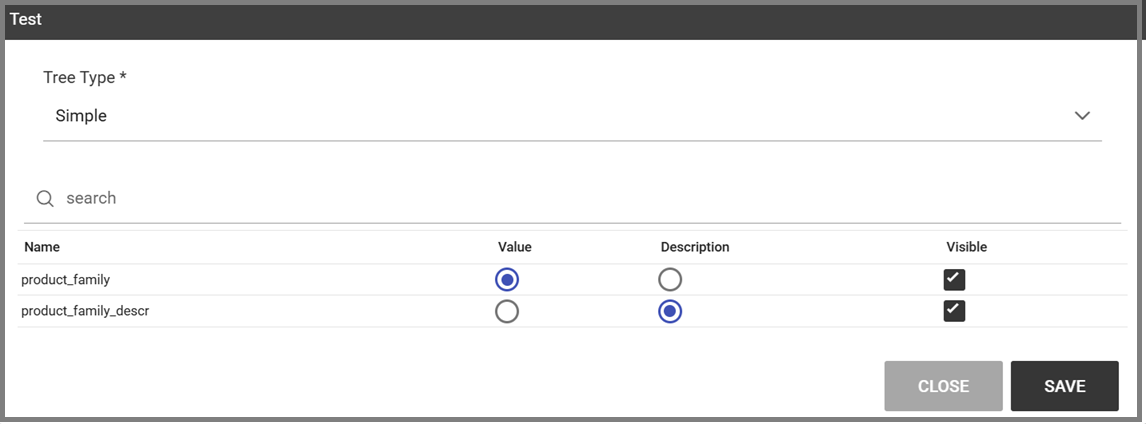This screenshot has height=424, width=1146.
Task: Select Description radio for product_family
Action: [669, 279]
